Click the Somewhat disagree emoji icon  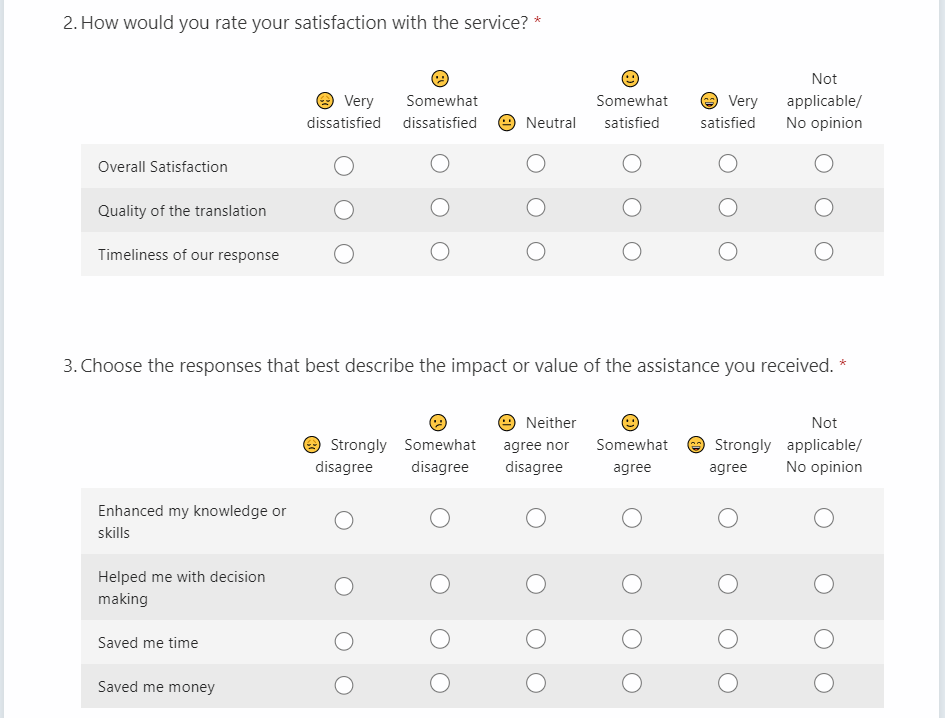coord(439,423)
